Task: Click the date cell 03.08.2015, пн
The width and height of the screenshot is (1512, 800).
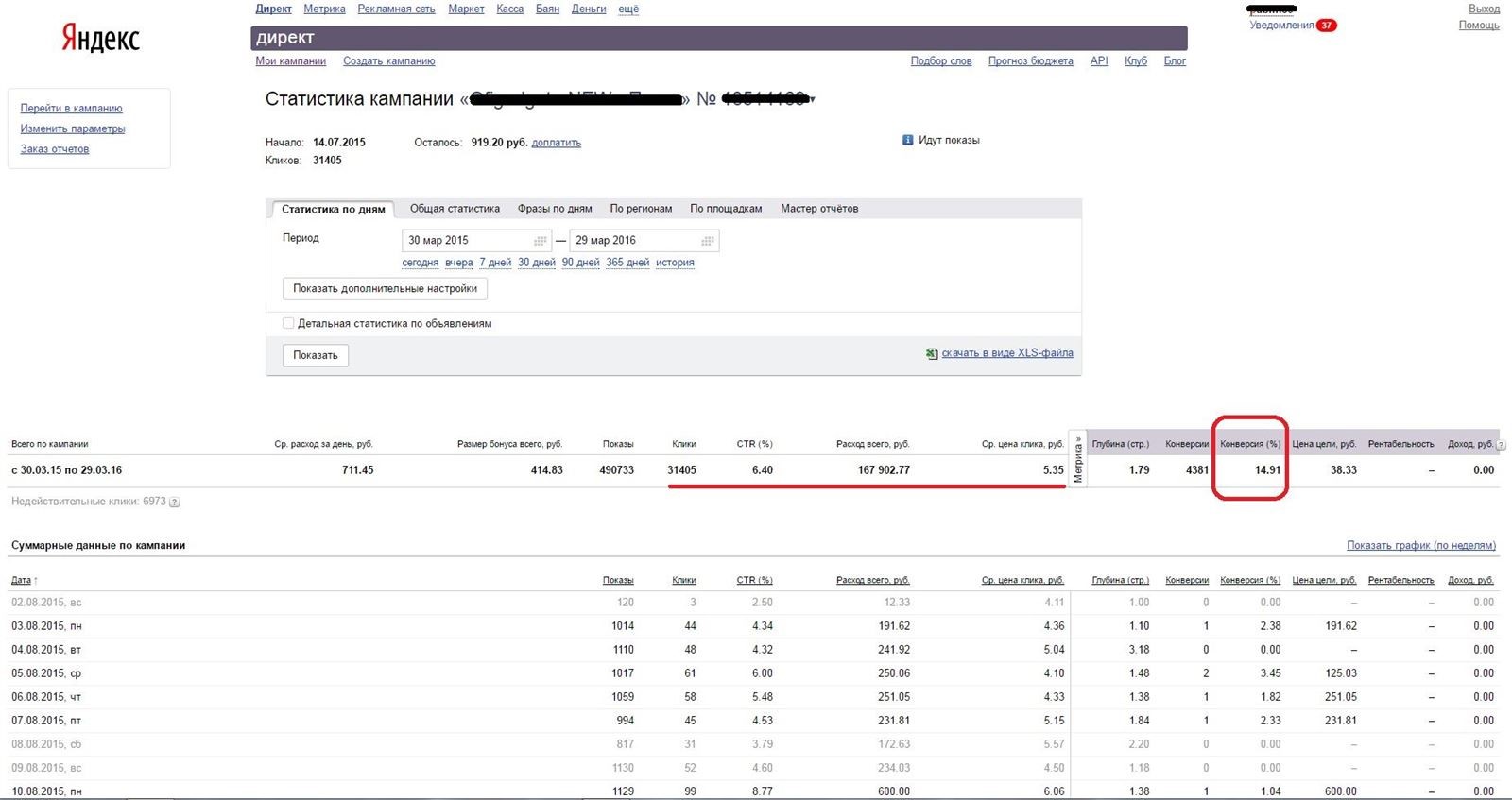Action: coord(46,626)
